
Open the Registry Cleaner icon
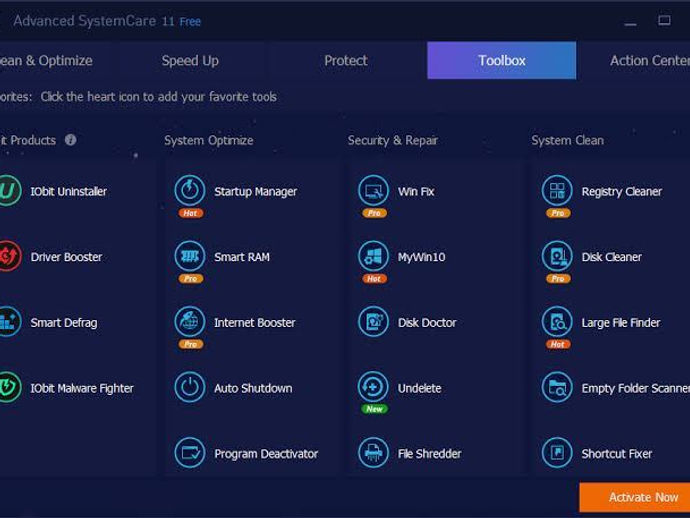click(x=557, y=191)
